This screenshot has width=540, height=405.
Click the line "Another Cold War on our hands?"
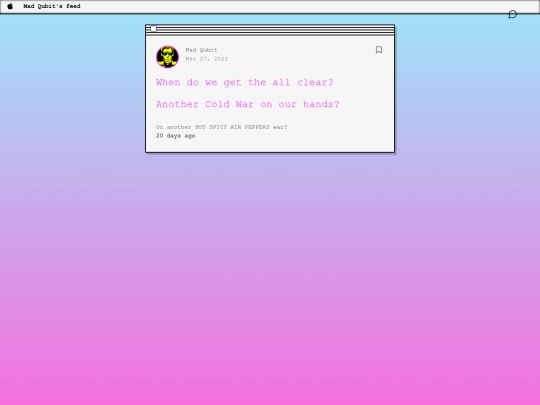248,104
